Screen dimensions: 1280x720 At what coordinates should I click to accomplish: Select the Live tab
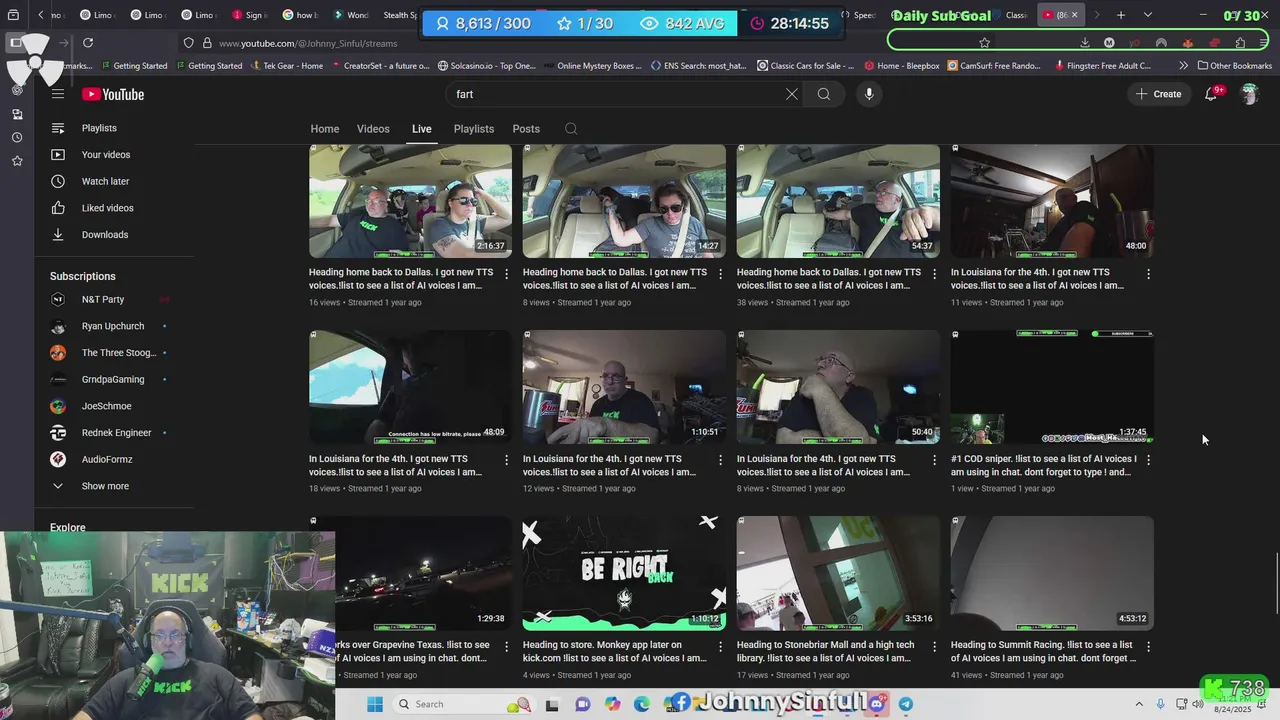(x=422, y=129)
